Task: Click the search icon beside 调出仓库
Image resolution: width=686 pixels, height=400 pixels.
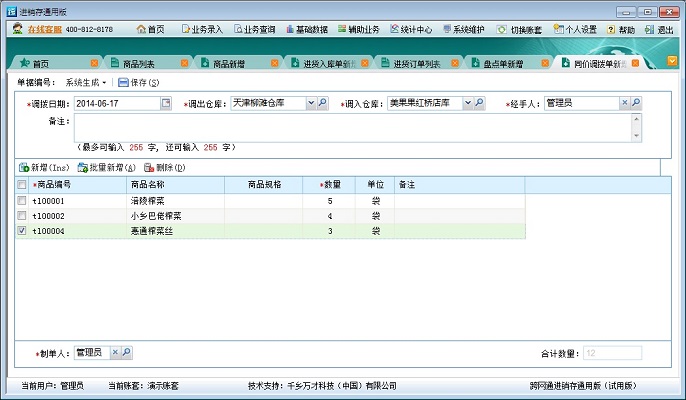Action: pyautogui.click(x=323, y=103)
